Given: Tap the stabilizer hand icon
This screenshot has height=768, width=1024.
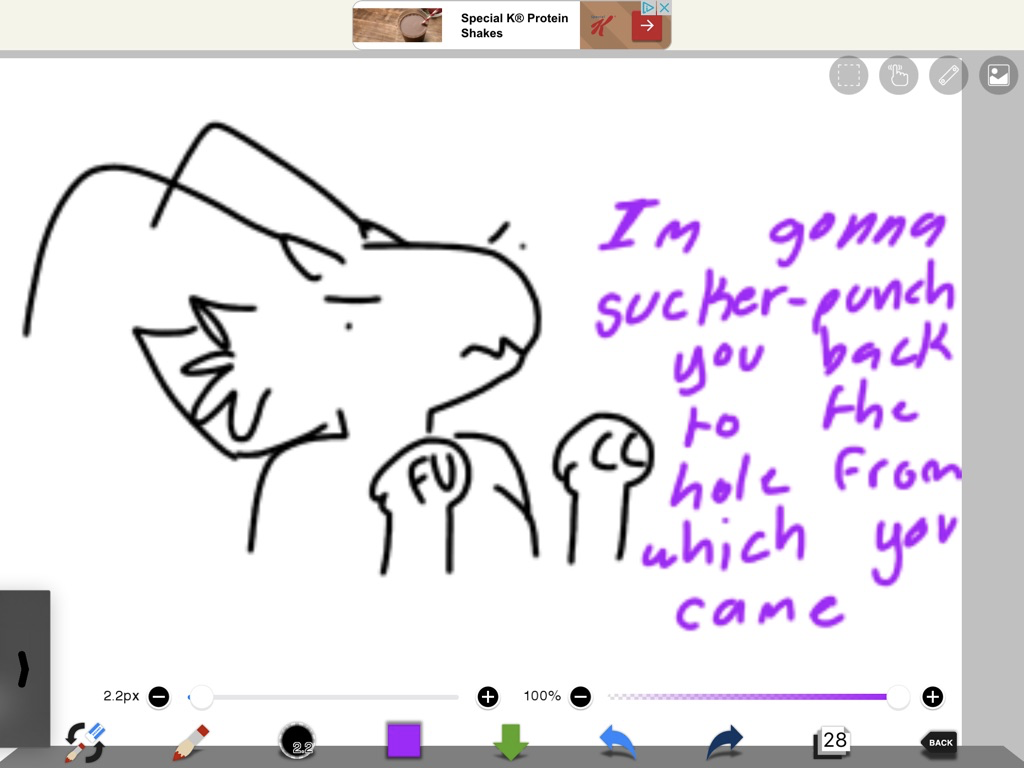Looking at the screenshot, I should coord(898,76).
